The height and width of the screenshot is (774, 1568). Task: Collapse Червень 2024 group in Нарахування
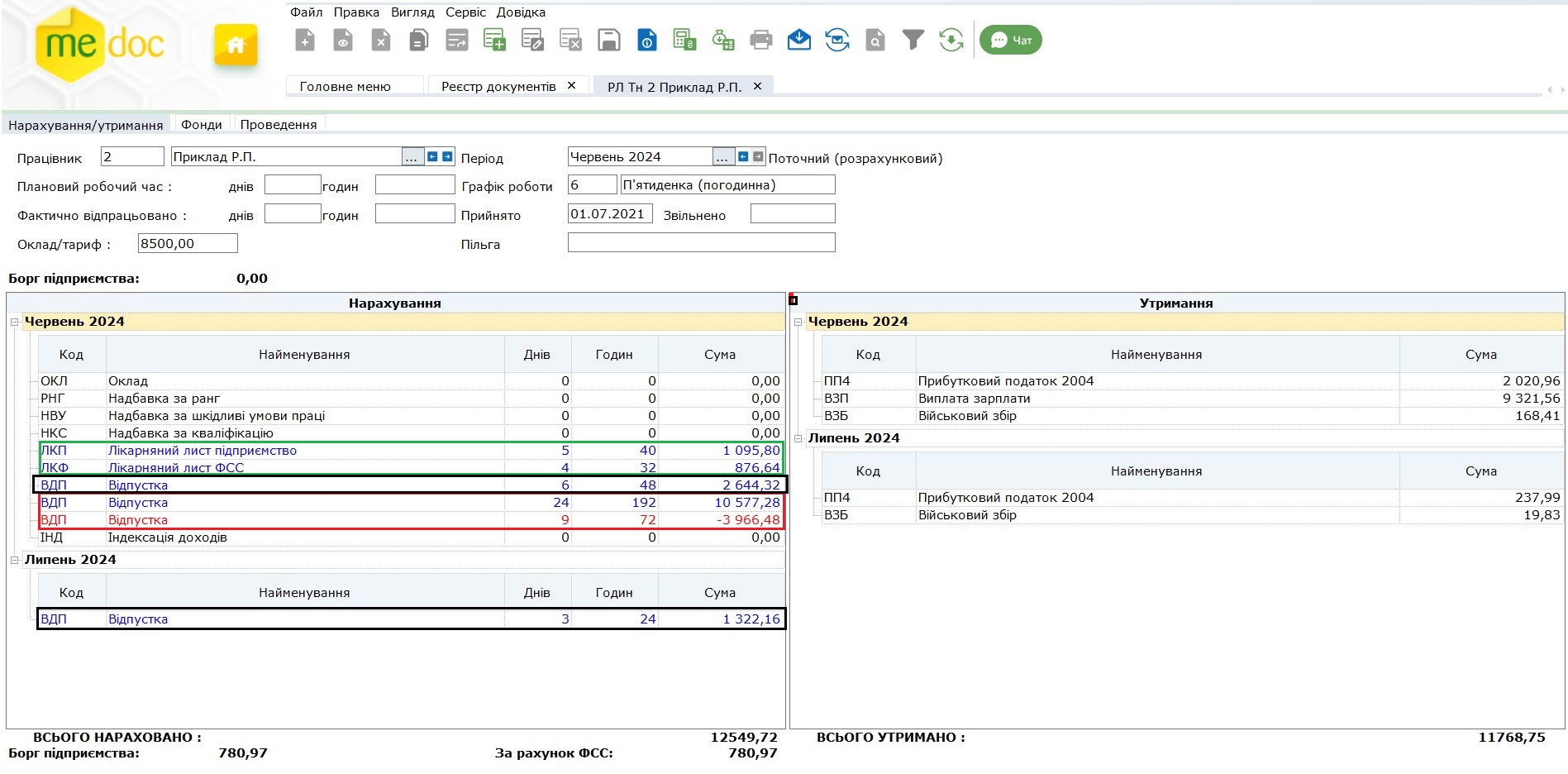tap(14, 322)
